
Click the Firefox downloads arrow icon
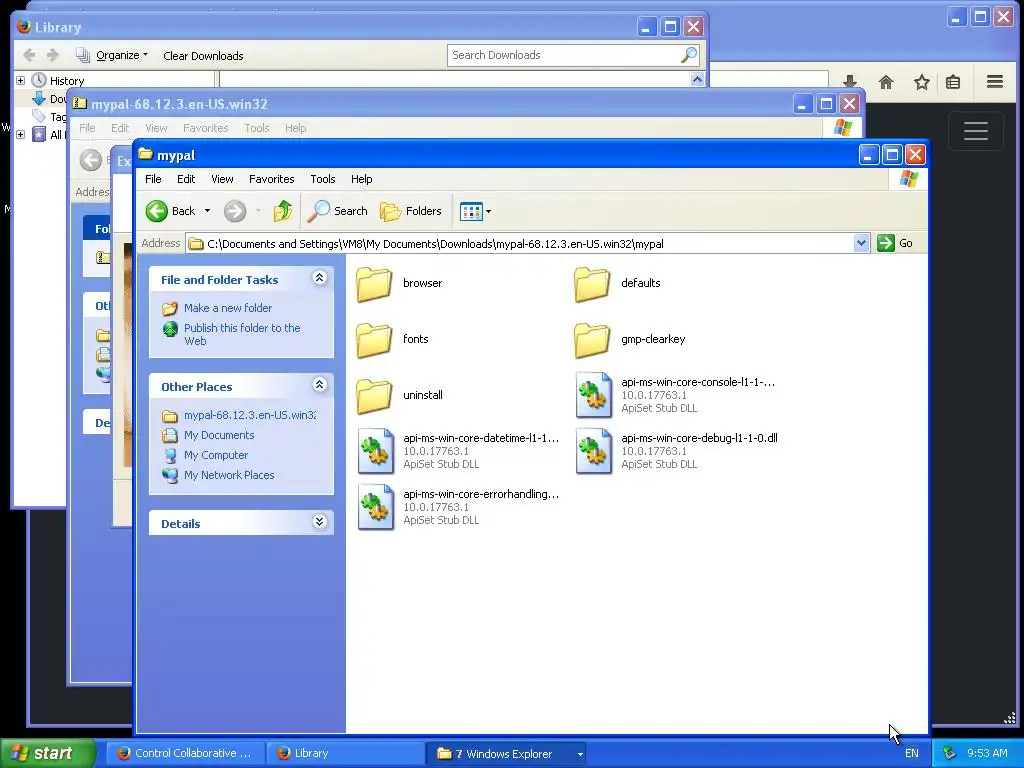tap(850, 81)
